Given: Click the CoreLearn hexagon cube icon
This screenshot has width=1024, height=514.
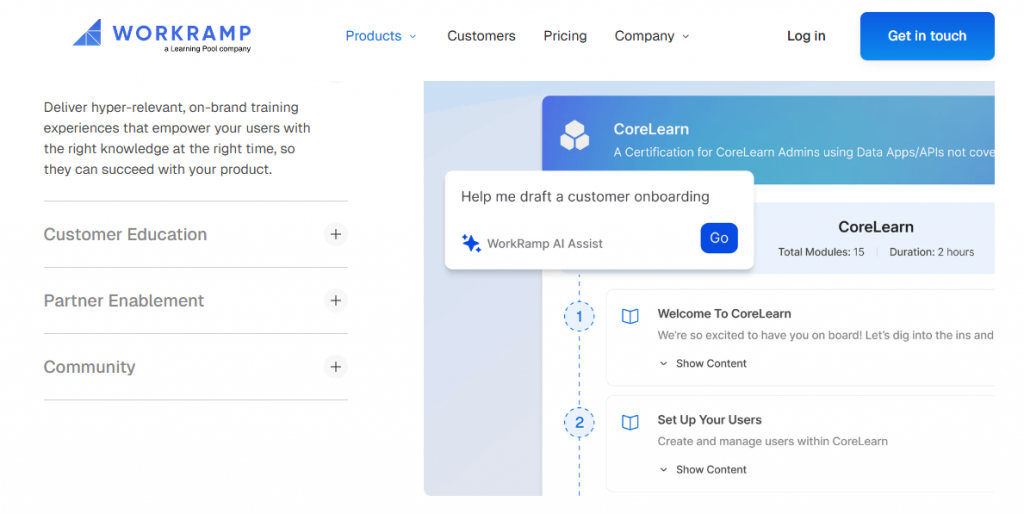Looking at the screenshot, I should click(575, 135).
